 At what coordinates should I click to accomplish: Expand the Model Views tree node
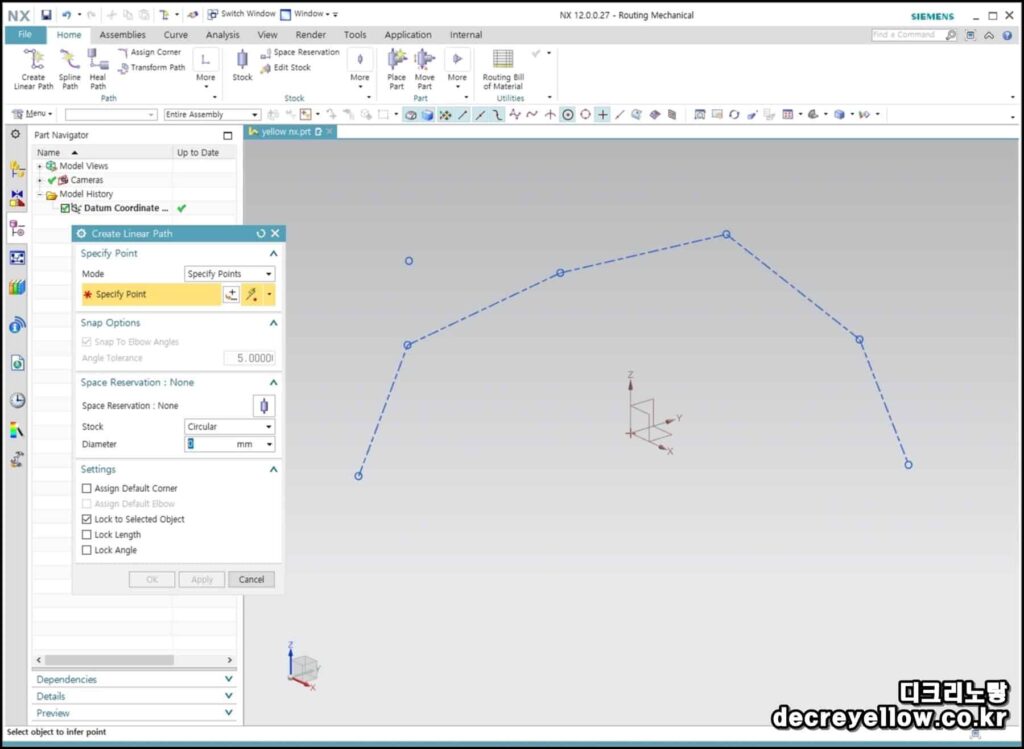pyautogui.click(x=40, y=167)
